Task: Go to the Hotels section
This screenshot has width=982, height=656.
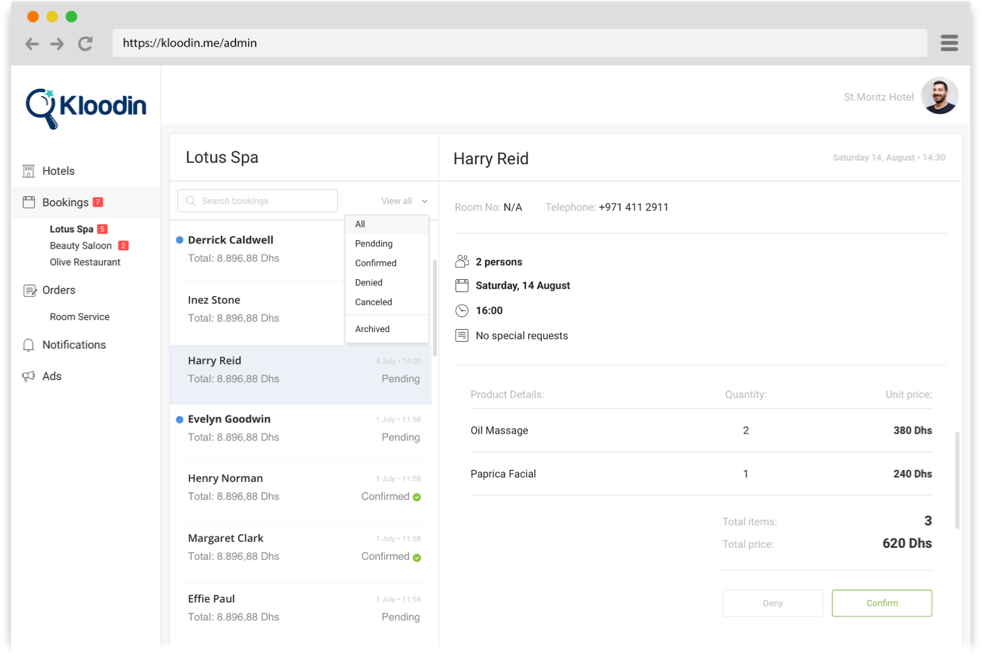Action: click(58, 171)
